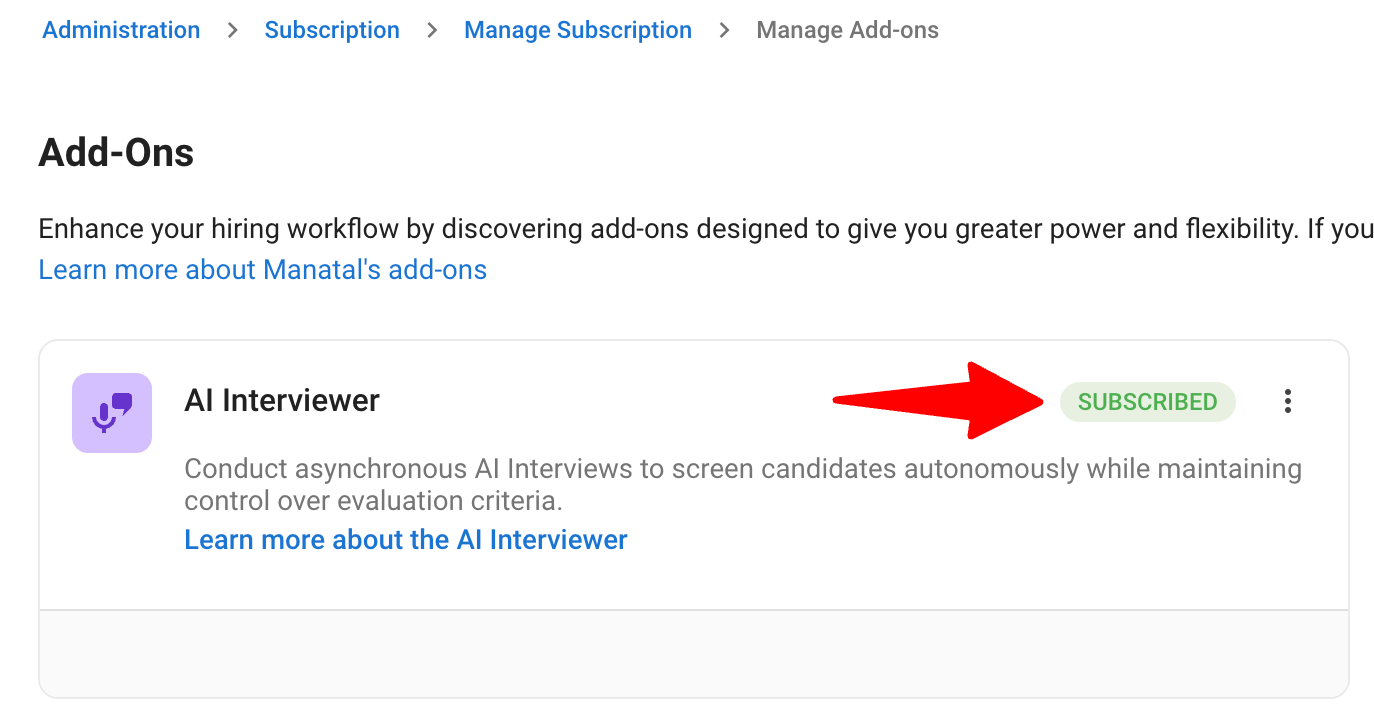
Task: Click the Add-Ons page heading
Action: pyautogui.click(x=116, y=153)
